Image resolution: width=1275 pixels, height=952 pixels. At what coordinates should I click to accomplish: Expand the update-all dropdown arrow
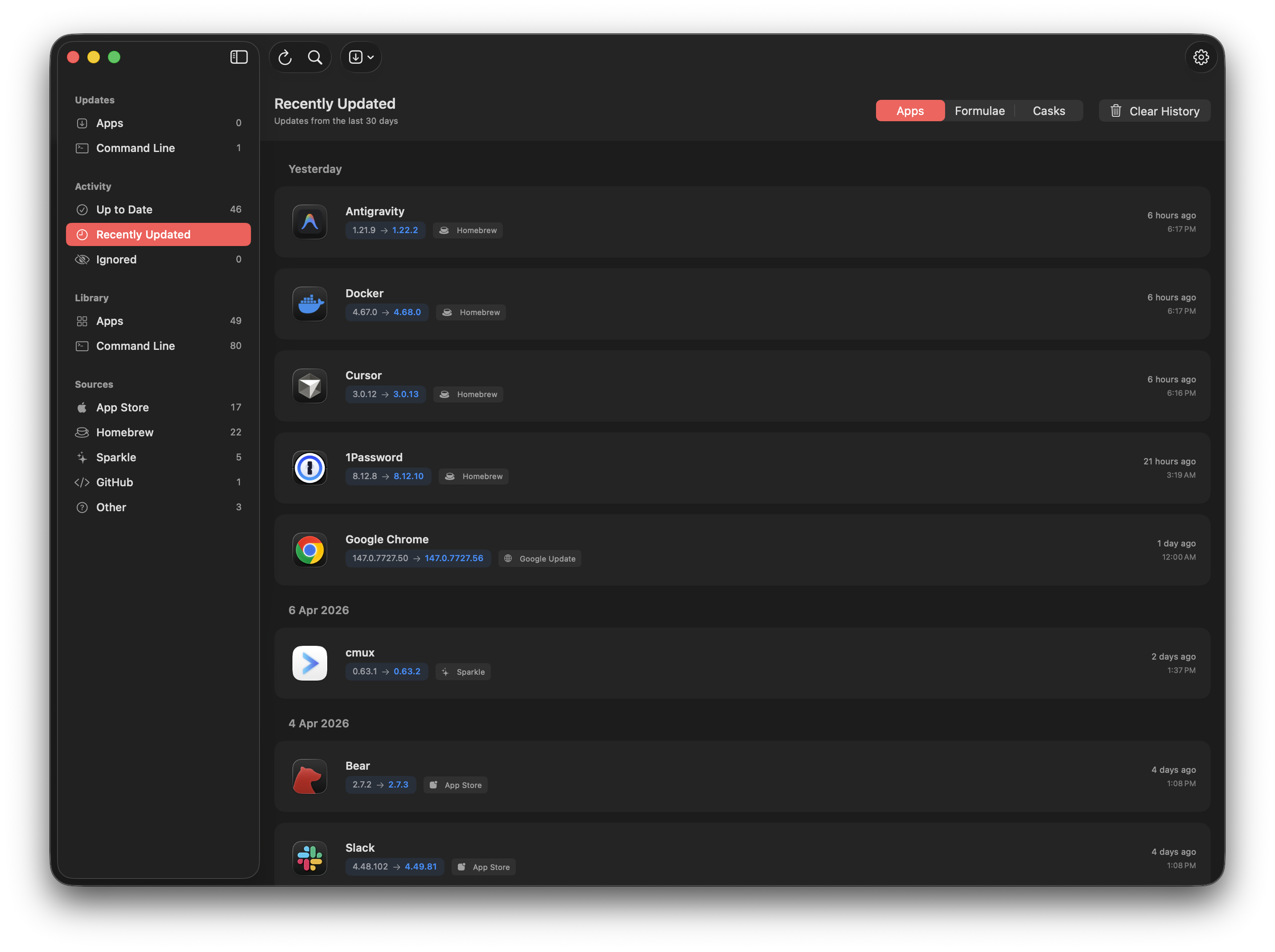pyautogui.click(x=370, y=57)
